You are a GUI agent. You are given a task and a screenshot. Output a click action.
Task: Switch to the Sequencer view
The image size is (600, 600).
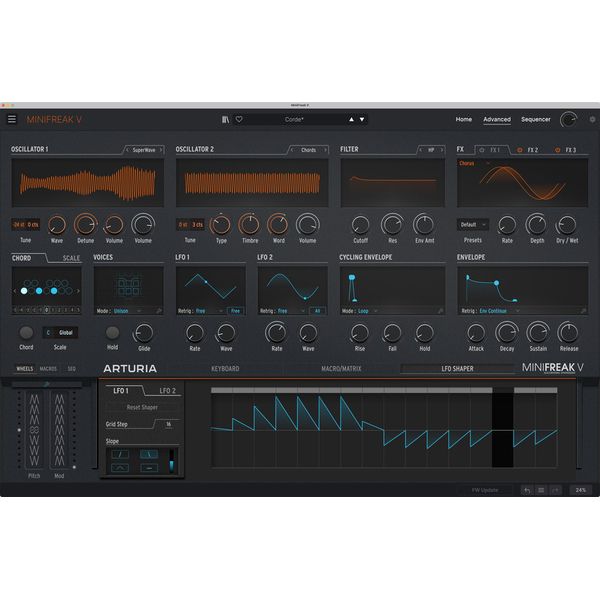536,119
